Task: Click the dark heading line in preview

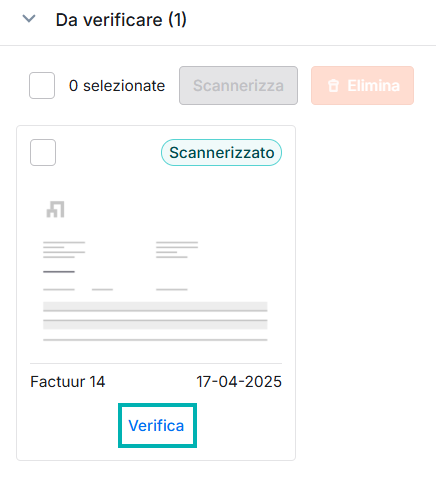Action: 59,272
